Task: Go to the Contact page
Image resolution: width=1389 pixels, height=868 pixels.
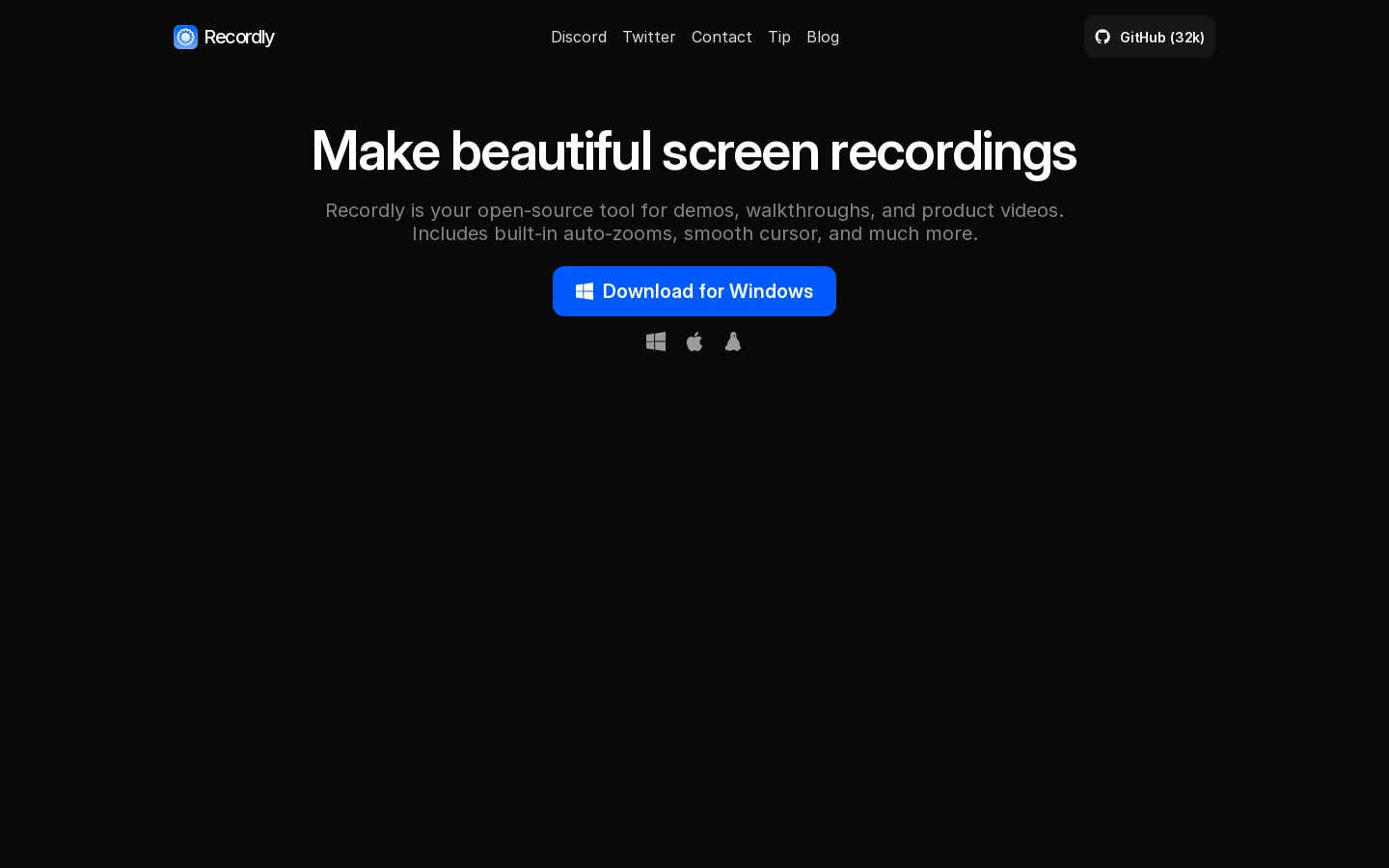Action: pyautogui.click(x=722, y=37)
